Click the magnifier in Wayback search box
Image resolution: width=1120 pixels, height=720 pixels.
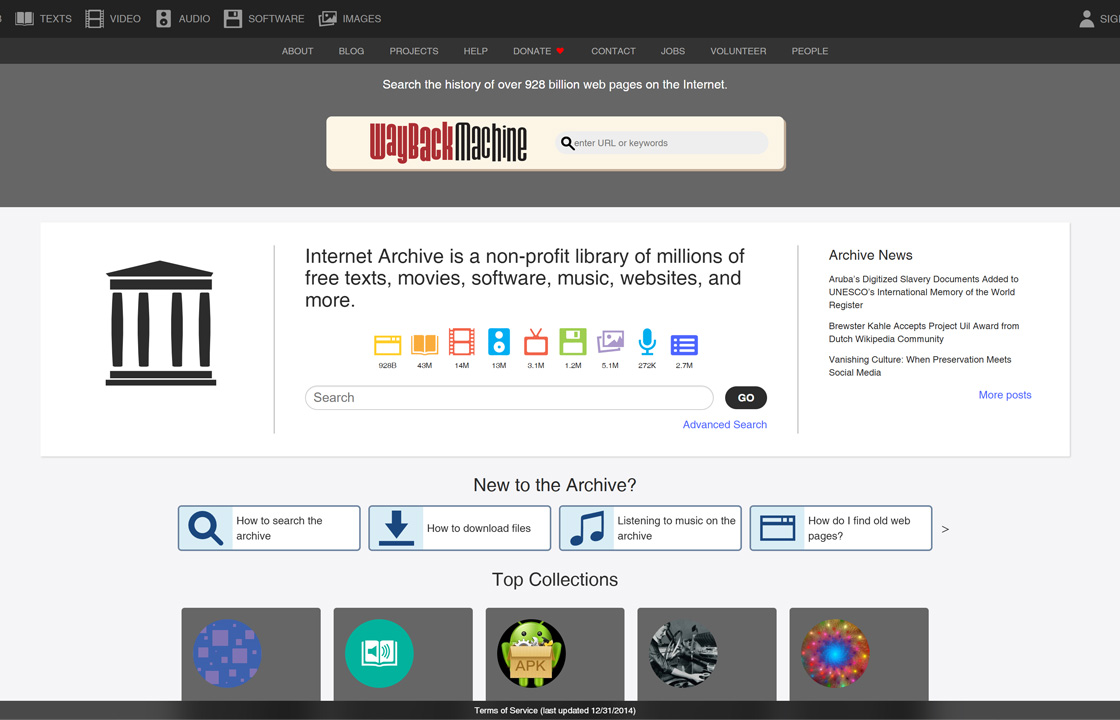click(x=567, y=144)
